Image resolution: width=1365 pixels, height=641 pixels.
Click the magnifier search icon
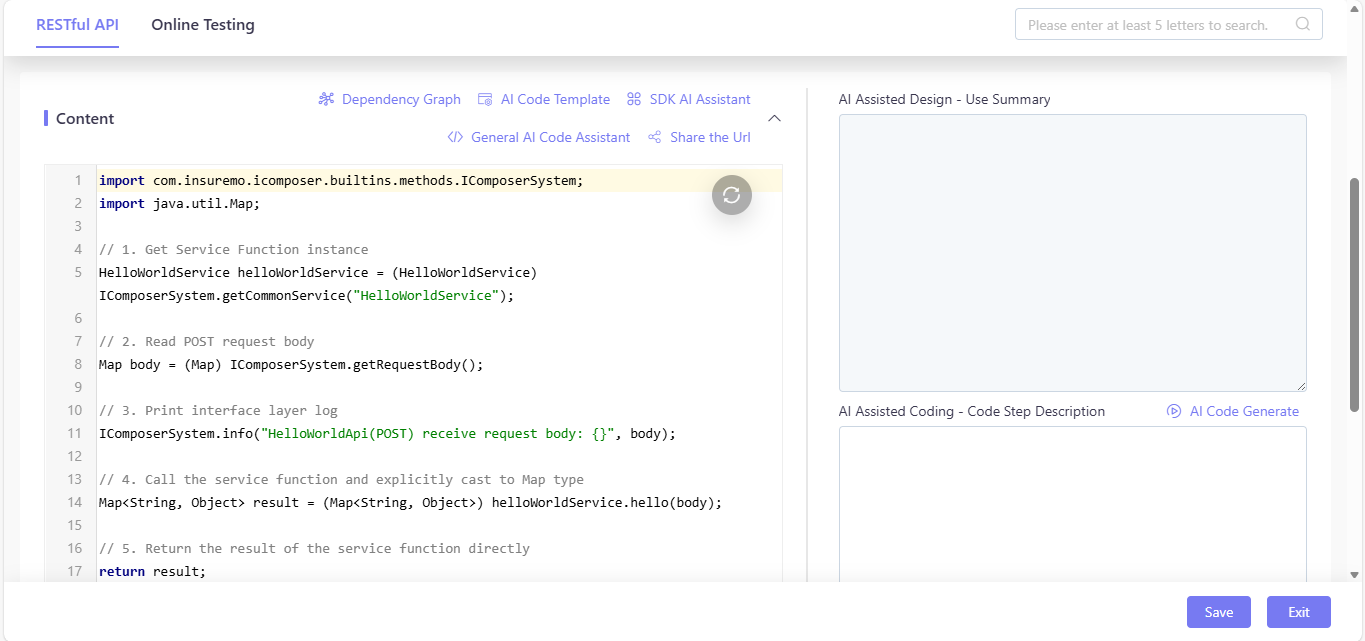[1303, 24]
